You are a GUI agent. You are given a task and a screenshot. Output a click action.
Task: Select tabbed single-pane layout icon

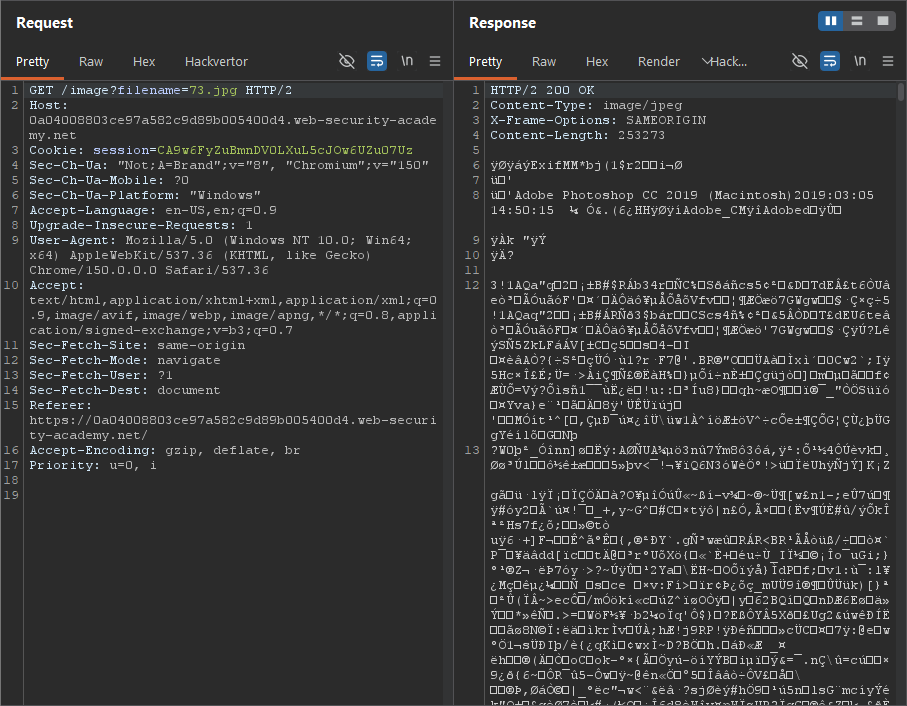[x=883, y=21]
